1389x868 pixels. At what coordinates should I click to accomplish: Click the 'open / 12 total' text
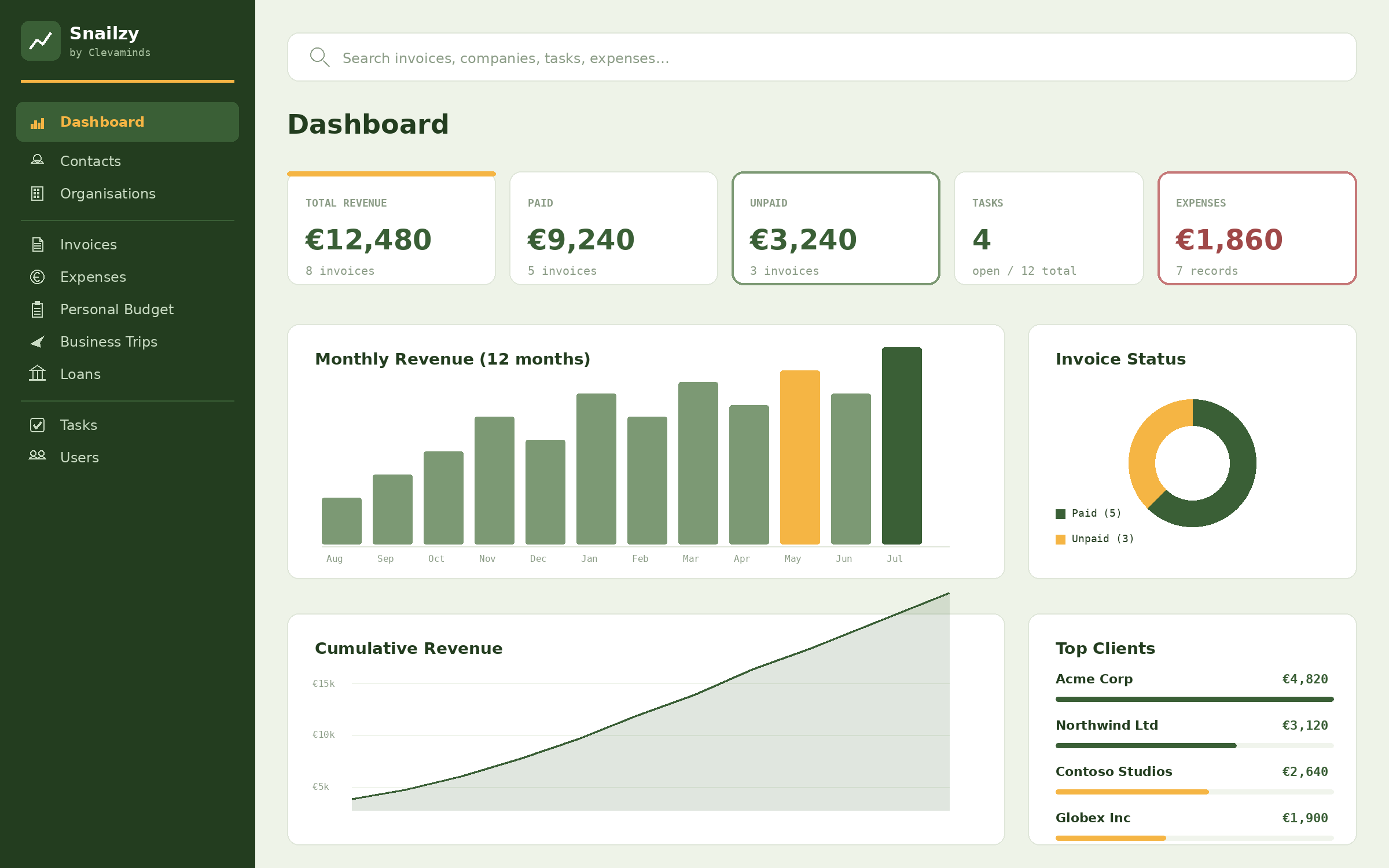point(1024,271)
